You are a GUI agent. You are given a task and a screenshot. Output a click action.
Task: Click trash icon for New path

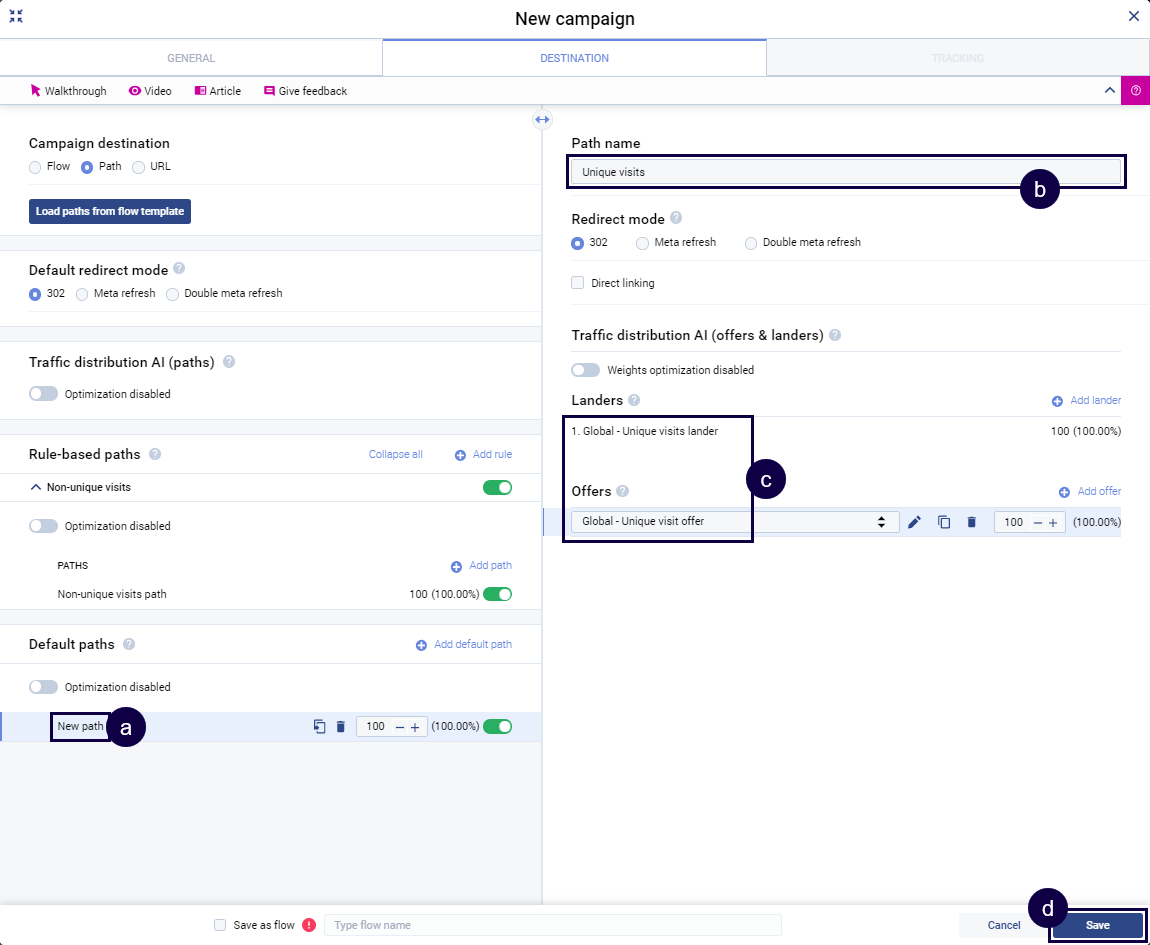340,727
